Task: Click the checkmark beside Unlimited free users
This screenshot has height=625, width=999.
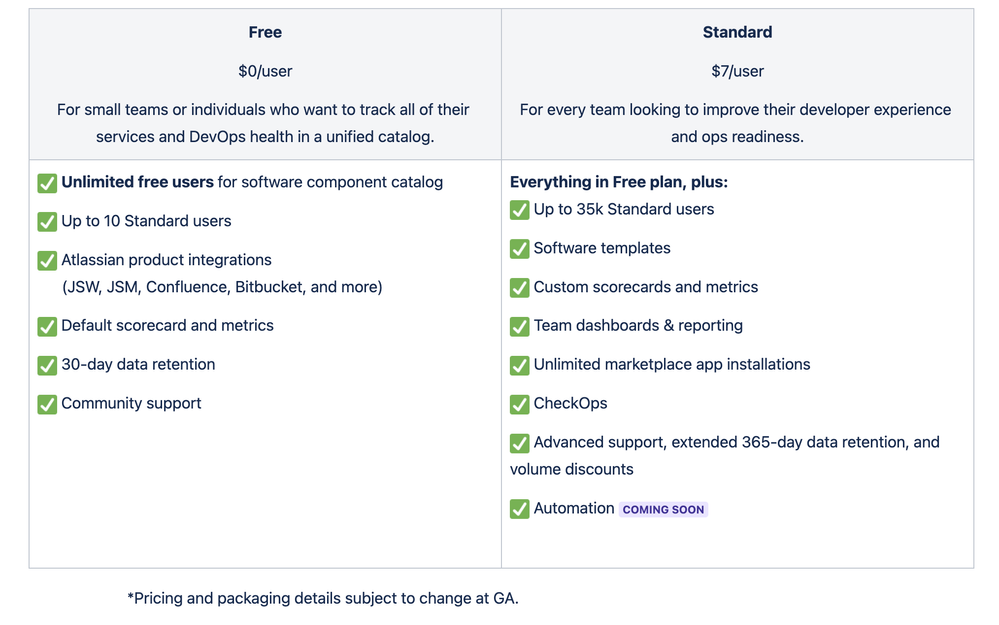Action: (47, 183)
